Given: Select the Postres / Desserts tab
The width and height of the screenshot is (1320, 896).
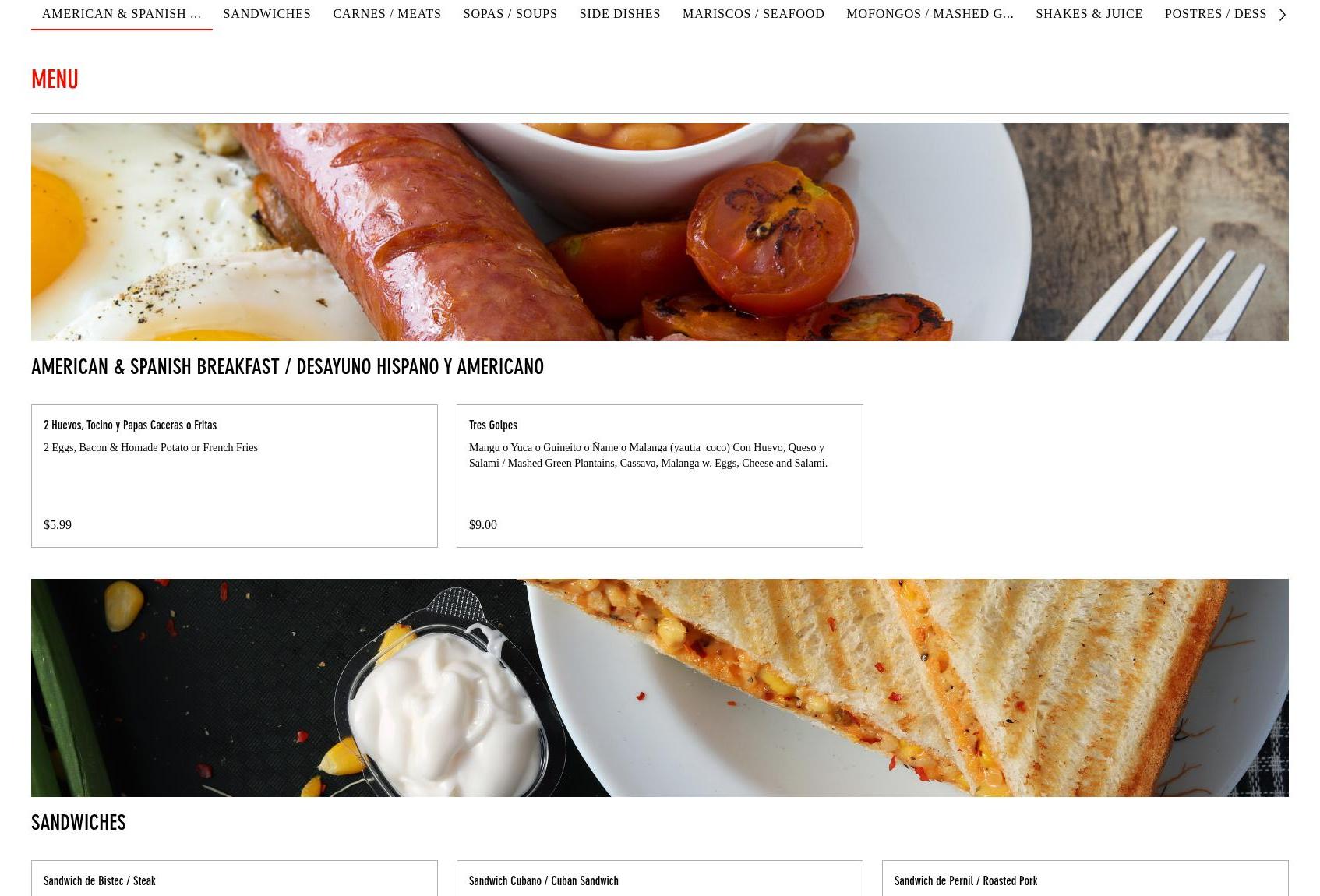Looking at the screenshot, I should coord(1215,14).
